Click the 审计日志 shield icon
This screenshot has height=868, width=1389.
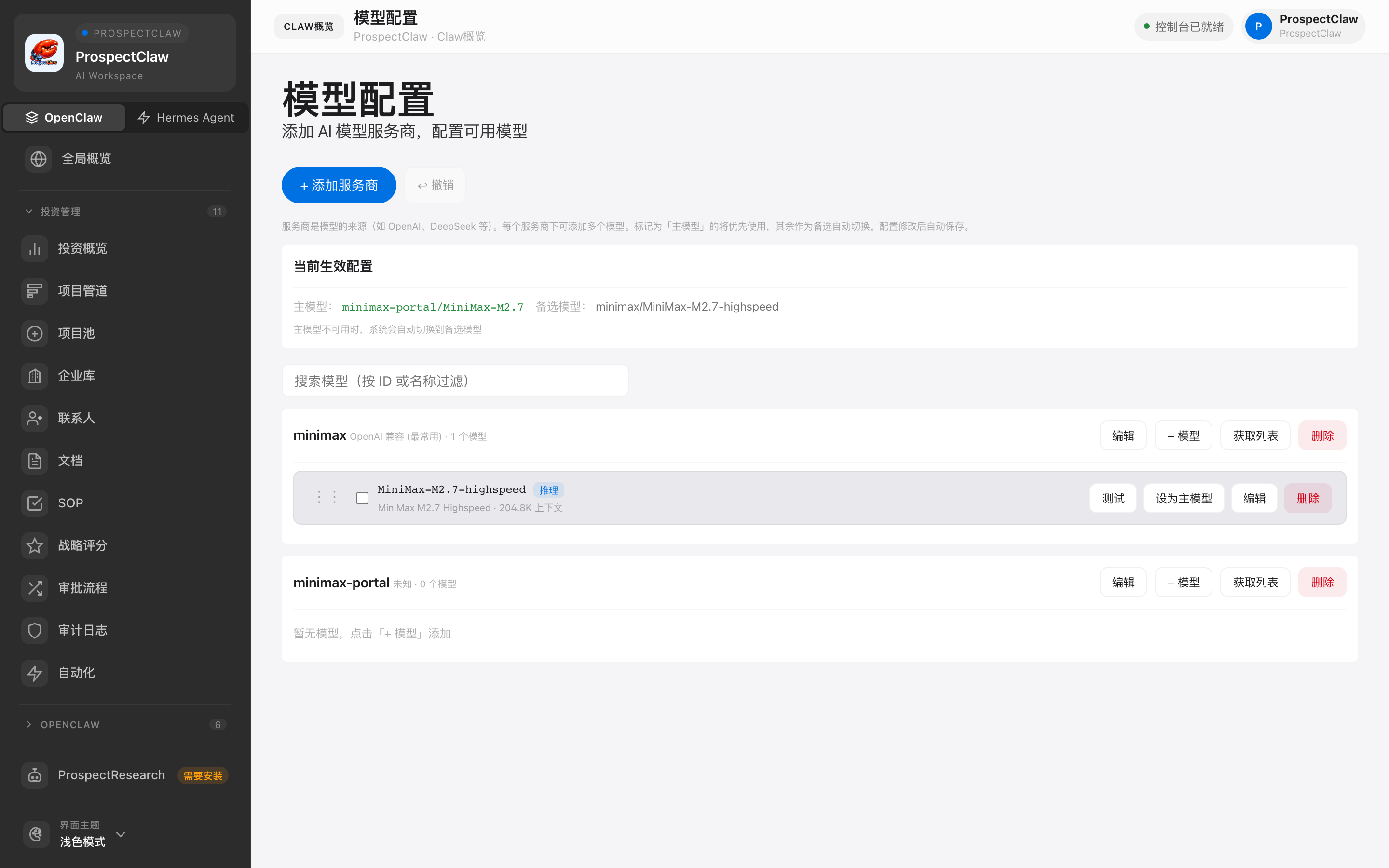click(34, 630)
